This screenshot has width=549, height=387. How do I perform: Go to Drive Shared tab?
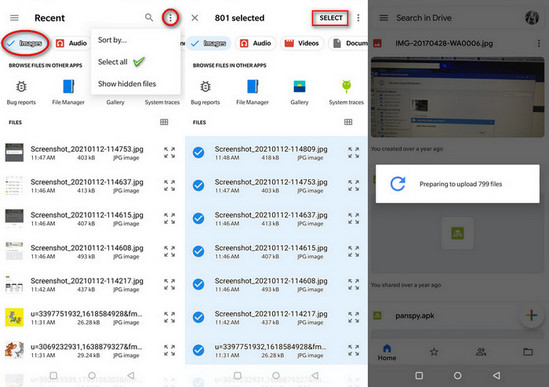[481, 352]
